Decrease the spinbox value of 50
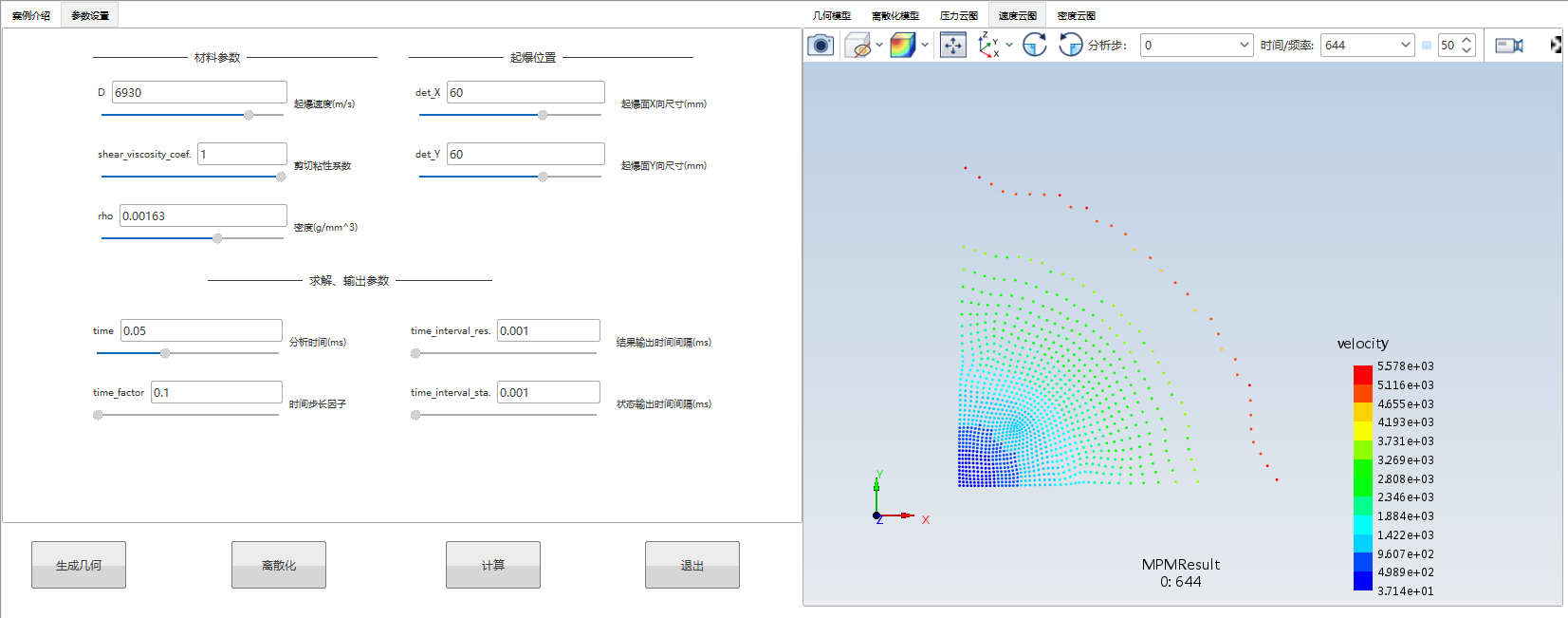The height and width of the screenshot is (618, 1568). 1467,50
